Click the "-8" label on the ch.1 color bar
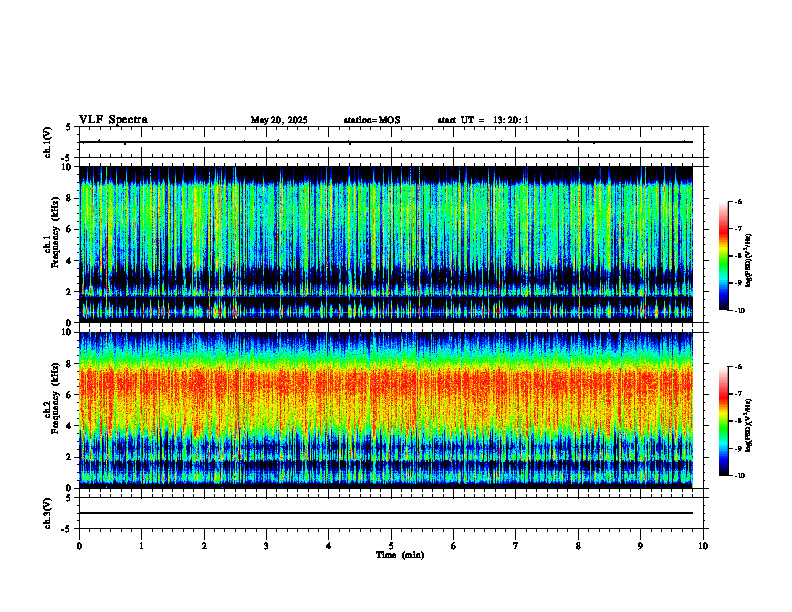 (x=738, y=256)
